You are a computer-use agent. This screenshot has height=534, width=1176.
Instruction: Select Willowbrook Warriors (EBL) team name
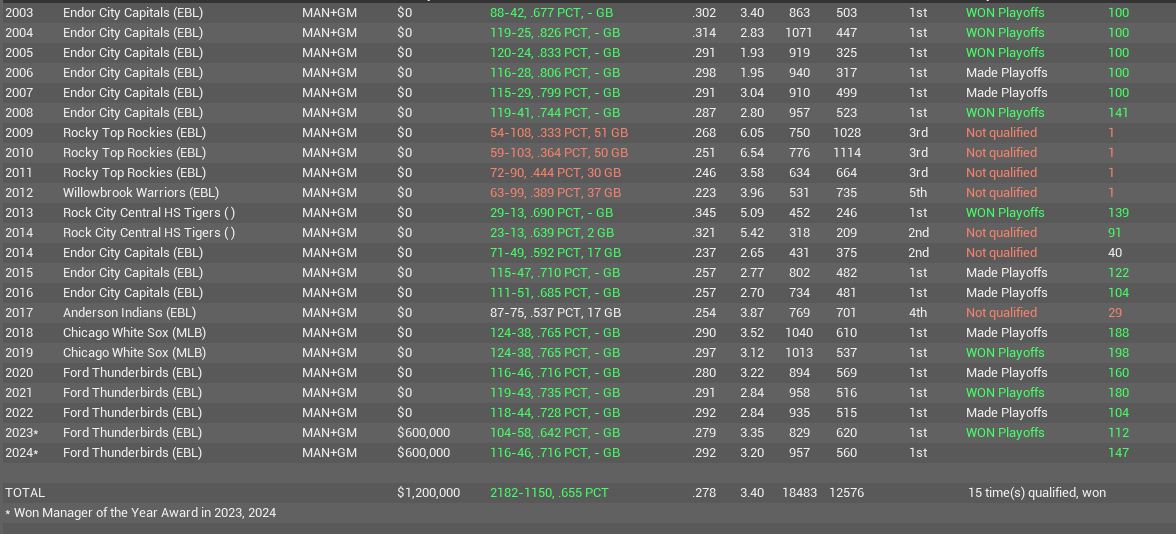pyautogui.click(x=141, y=193)
